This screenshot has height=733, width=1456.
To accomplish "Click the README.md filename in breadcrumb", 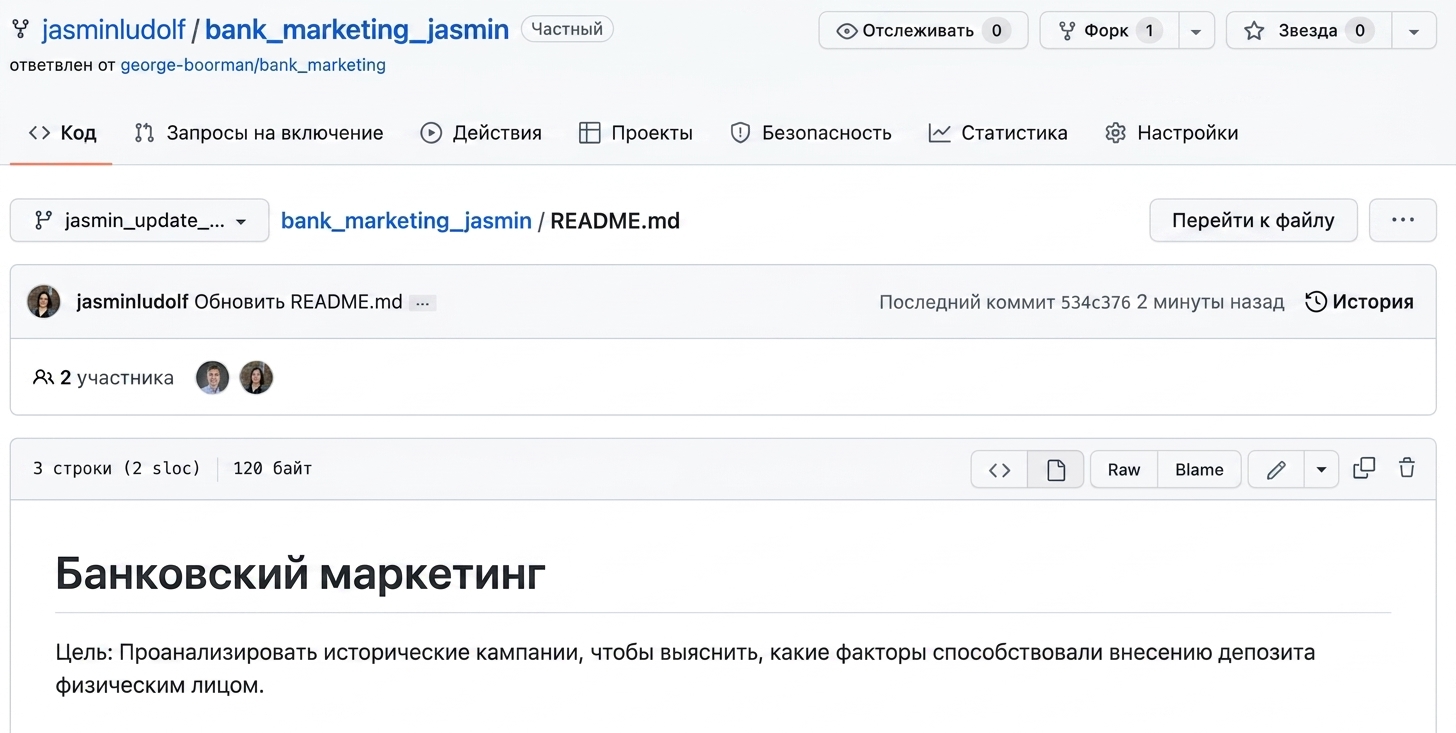I will coord(615,221).
